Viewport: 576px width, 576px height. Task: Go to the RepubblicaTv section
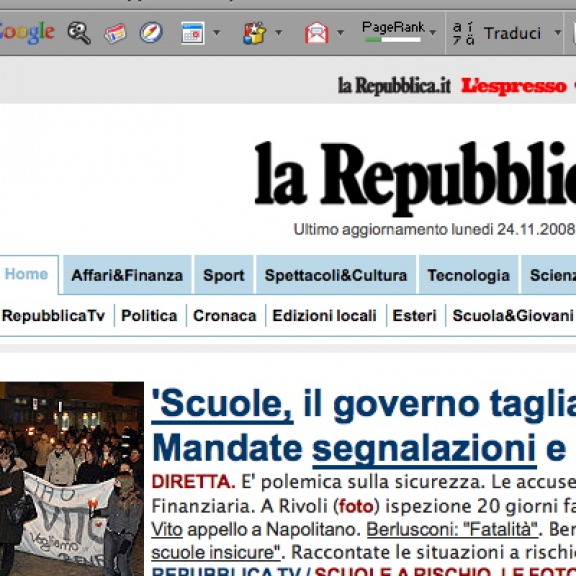[54, 316]
